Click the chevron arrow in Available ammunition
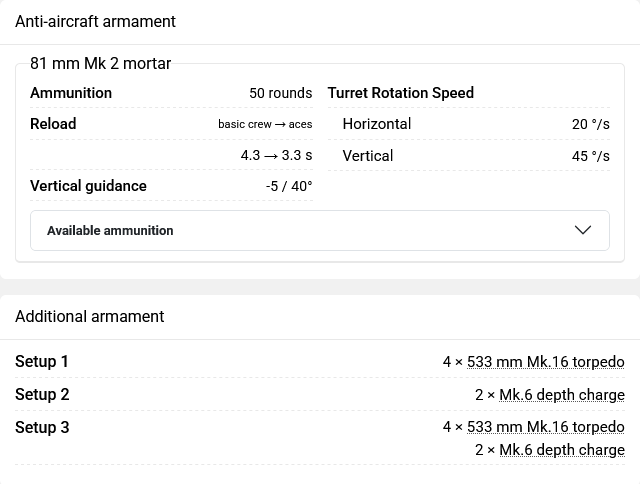This screenshot has height=484, width=640. 582,230
